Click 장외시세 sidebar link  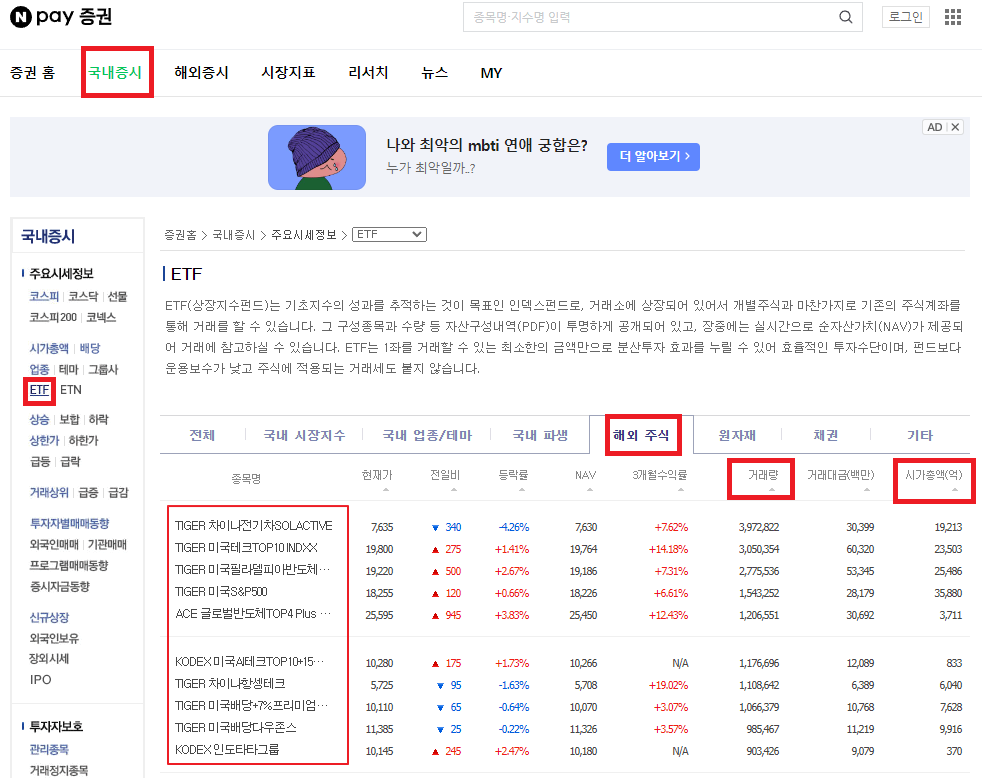(49, 658)
